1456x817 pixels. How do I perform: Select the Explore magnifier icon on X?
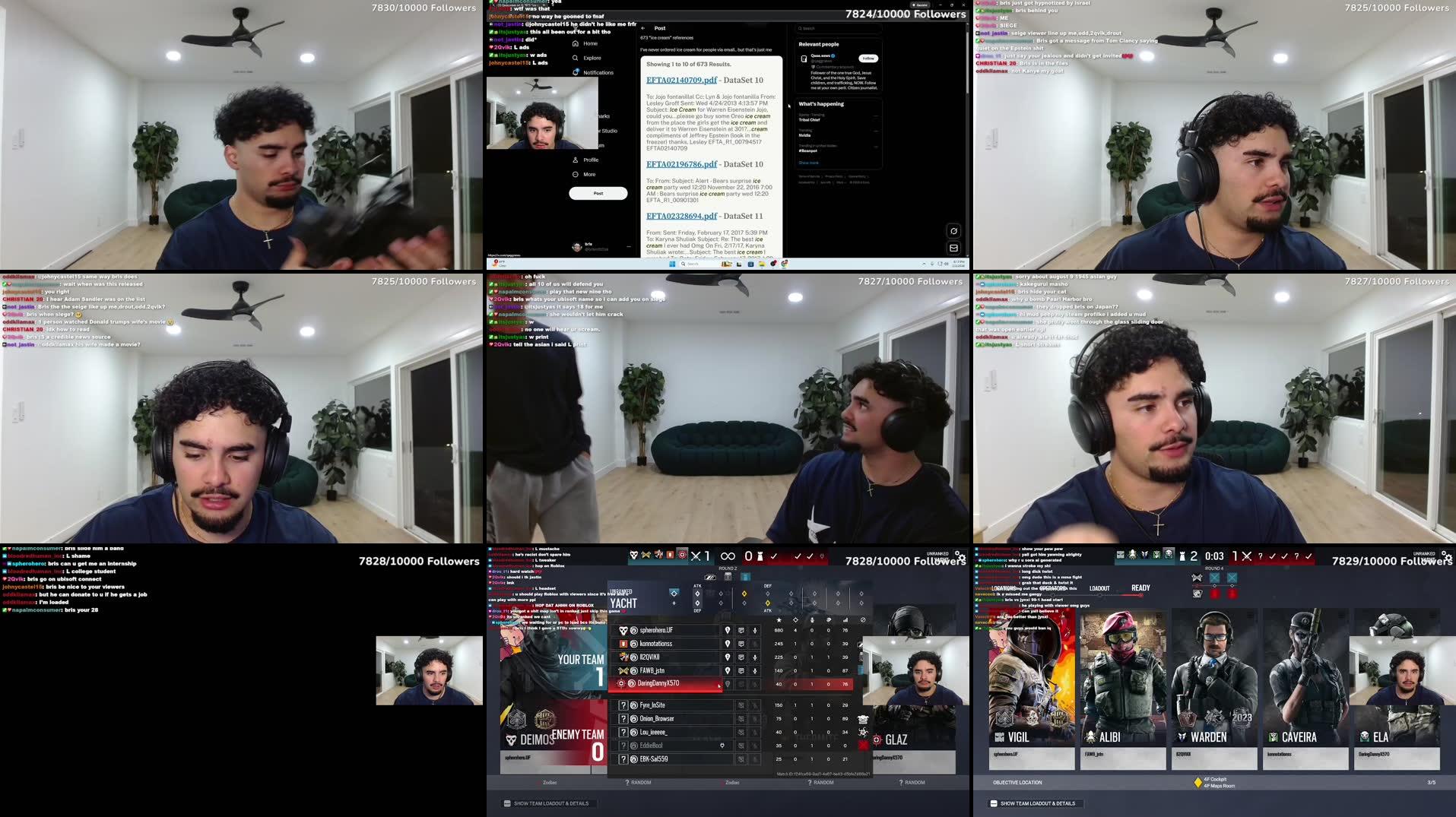pyautogui.click(x=576, y=58)
